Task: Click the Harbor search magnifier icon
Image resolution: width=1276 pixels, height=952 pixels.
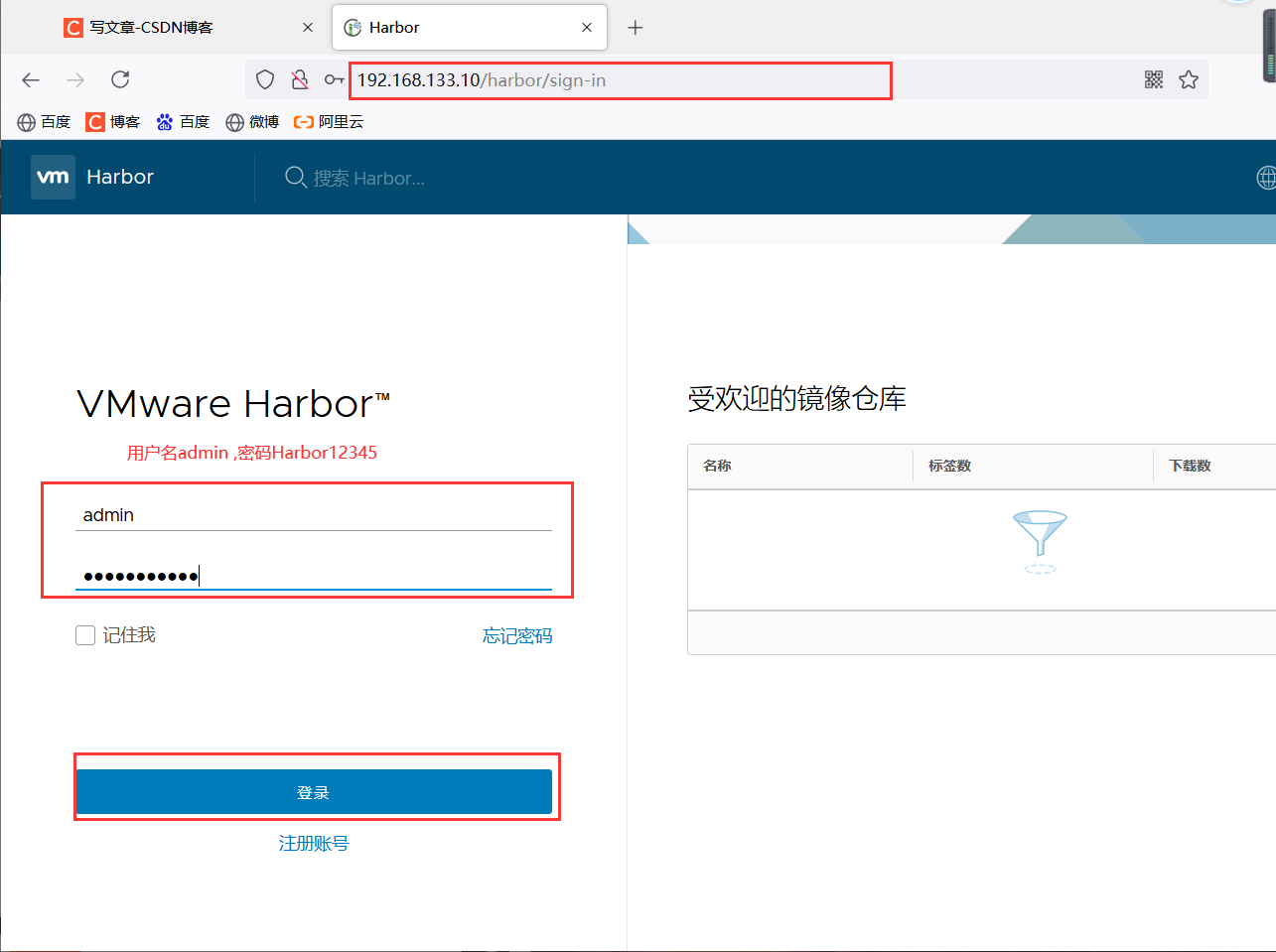Action: click(295, 177)
